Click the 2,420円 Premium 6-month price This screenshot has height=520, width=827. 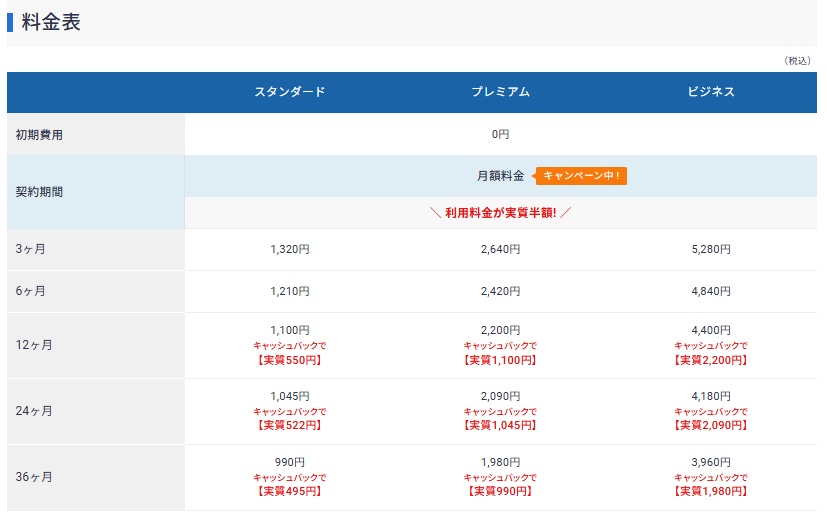[500, 291]
